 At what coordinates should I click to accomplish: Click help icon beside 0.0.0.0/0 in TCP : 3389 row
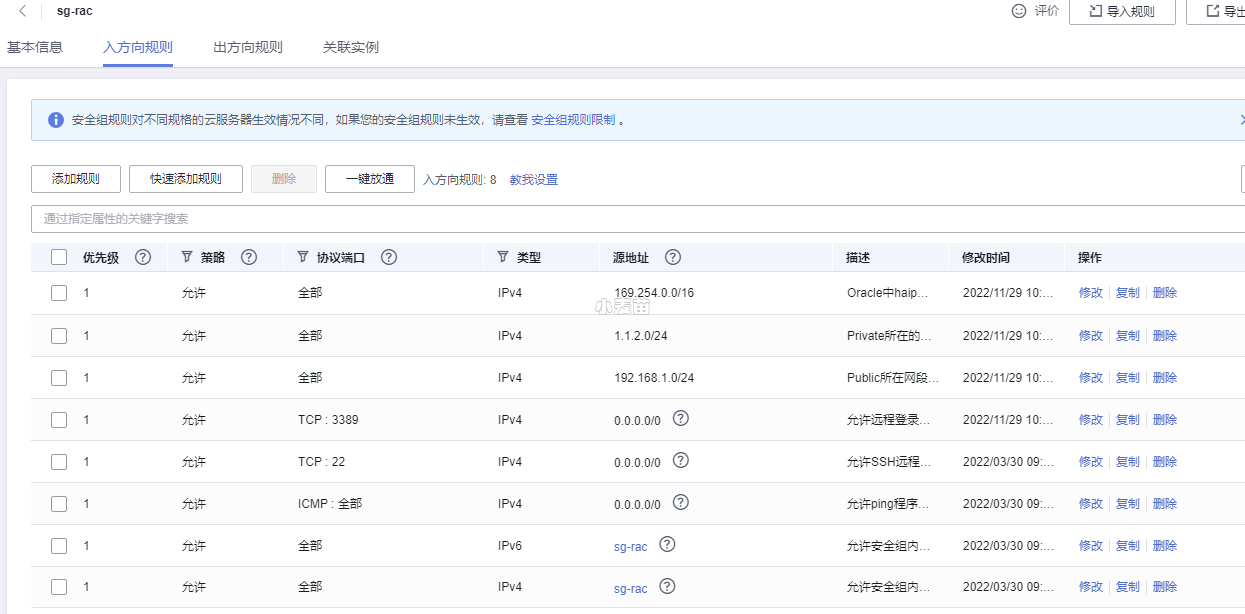[681, 418]
